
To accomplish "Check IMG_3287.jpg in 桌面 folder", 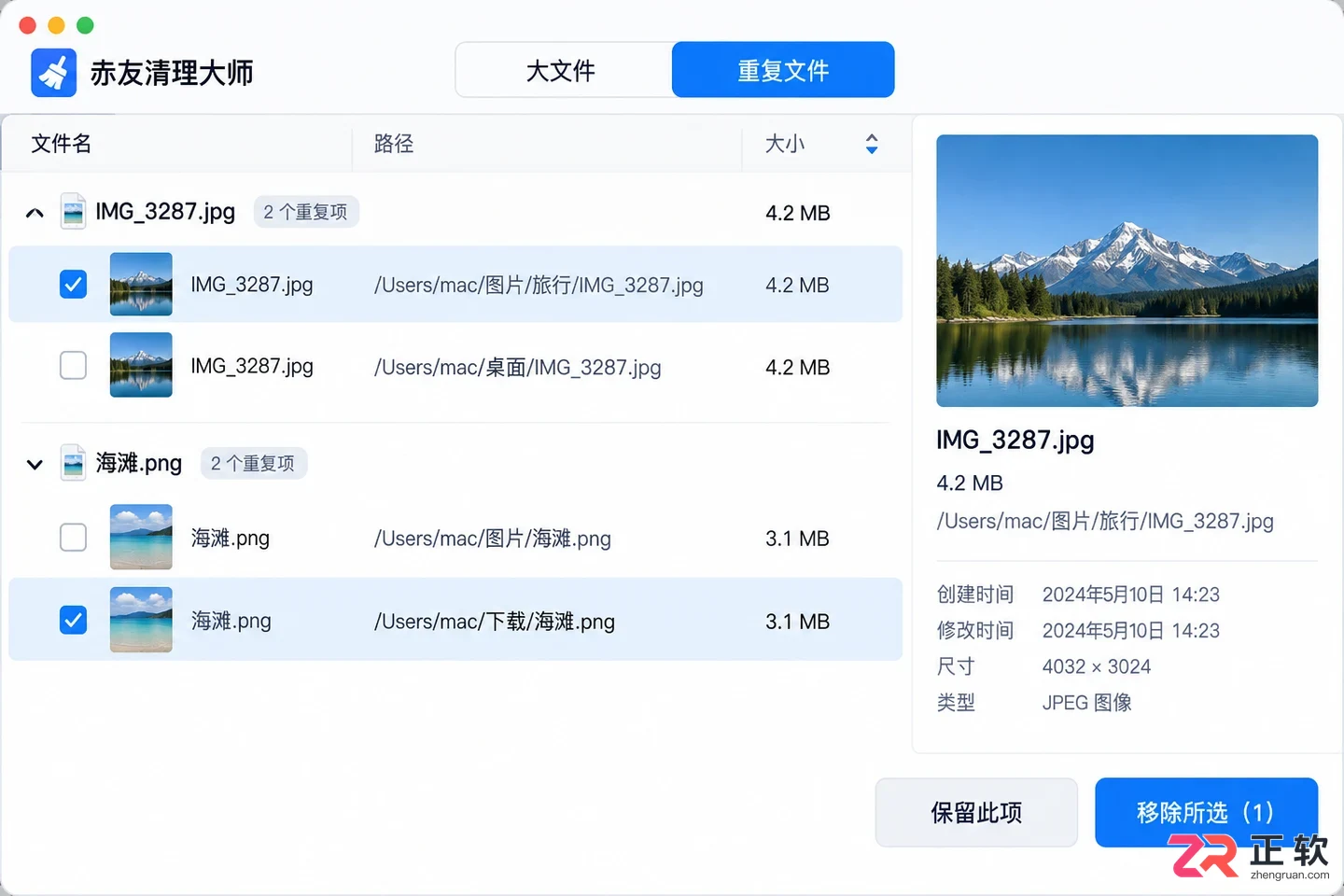I will (x=73, y=365).
